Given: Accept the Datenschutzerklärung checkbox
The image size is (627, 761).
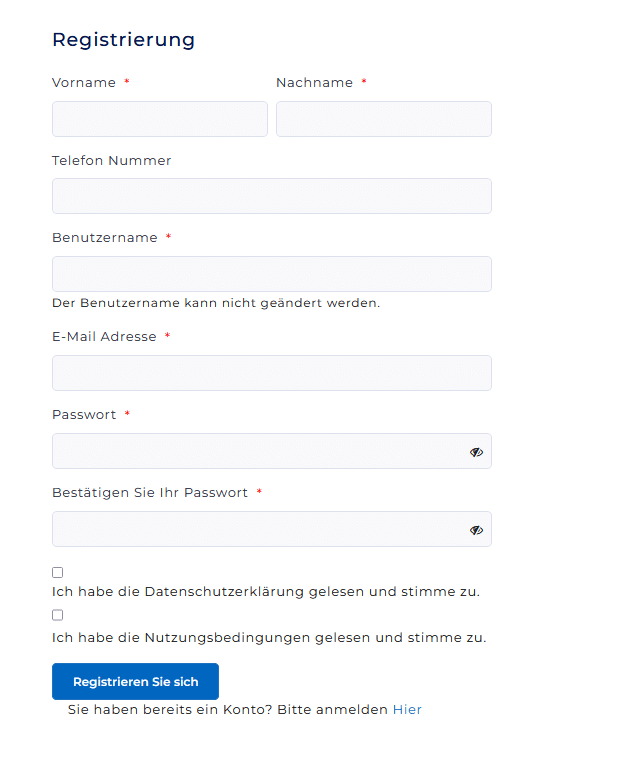Looking at the screenshot, I should (58, 573).
